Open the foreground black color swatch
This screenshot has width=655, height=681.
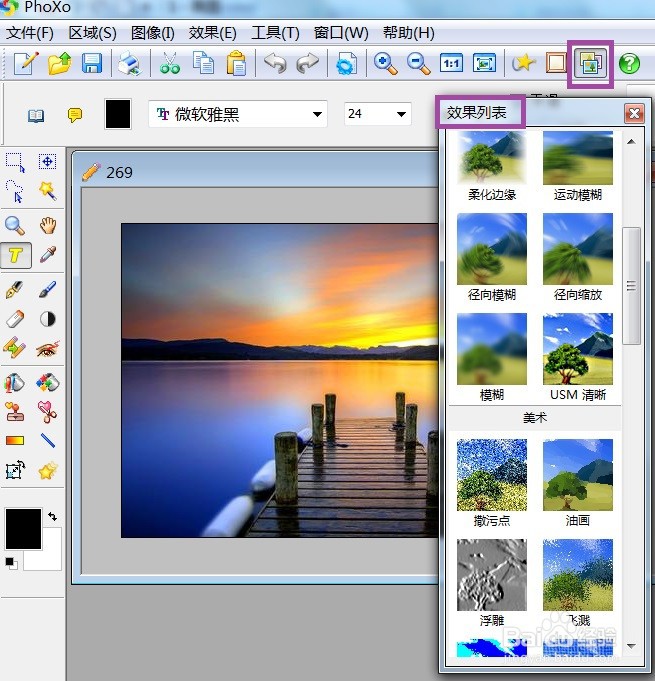[23, 529]
